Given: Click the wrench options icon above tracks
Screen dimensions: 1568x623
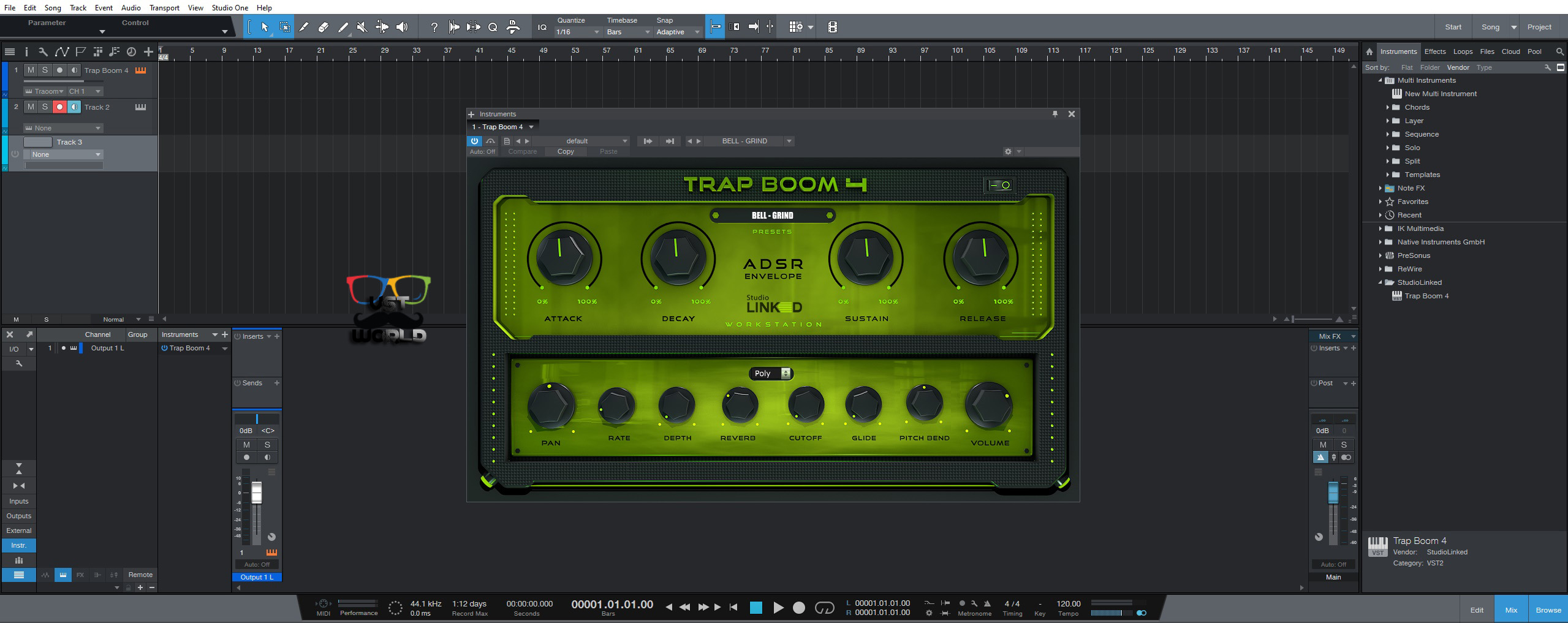Looking at the screenshot, I should (x=43, y=52).
